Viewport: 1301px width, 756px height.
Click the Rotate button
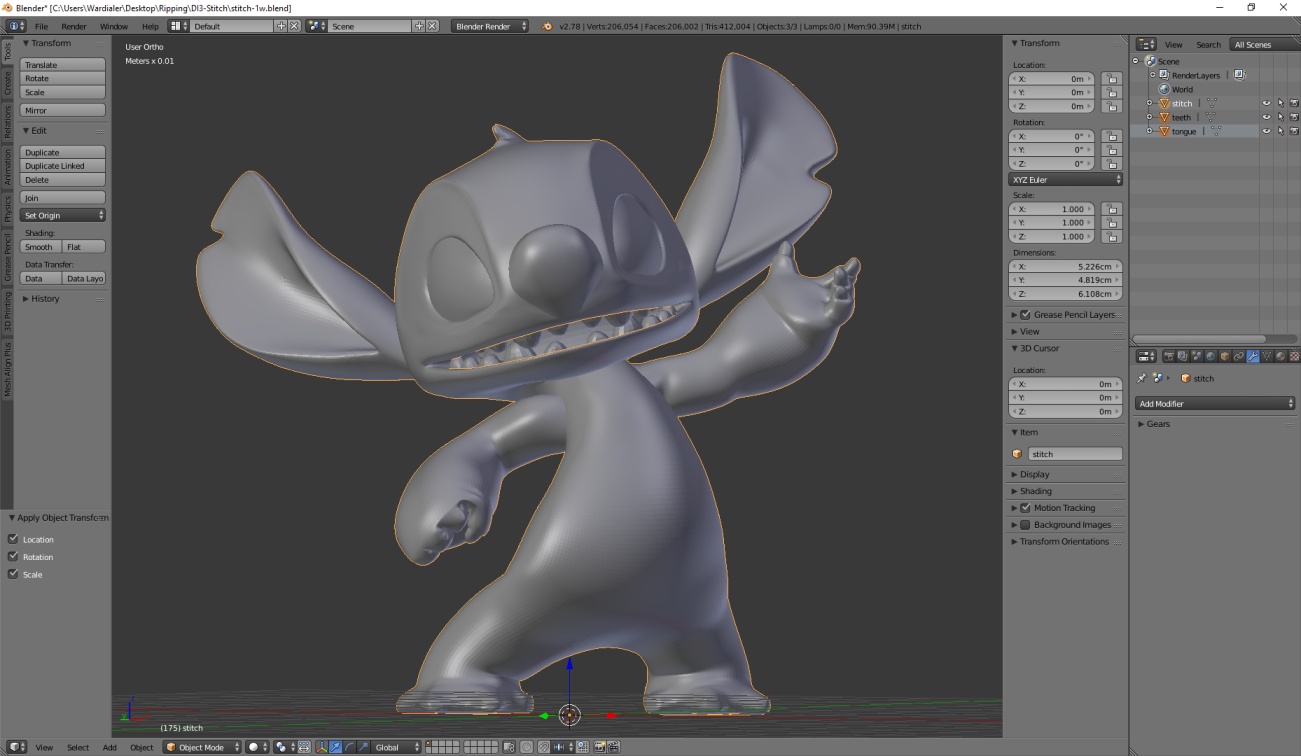click(x=63, y=78)
